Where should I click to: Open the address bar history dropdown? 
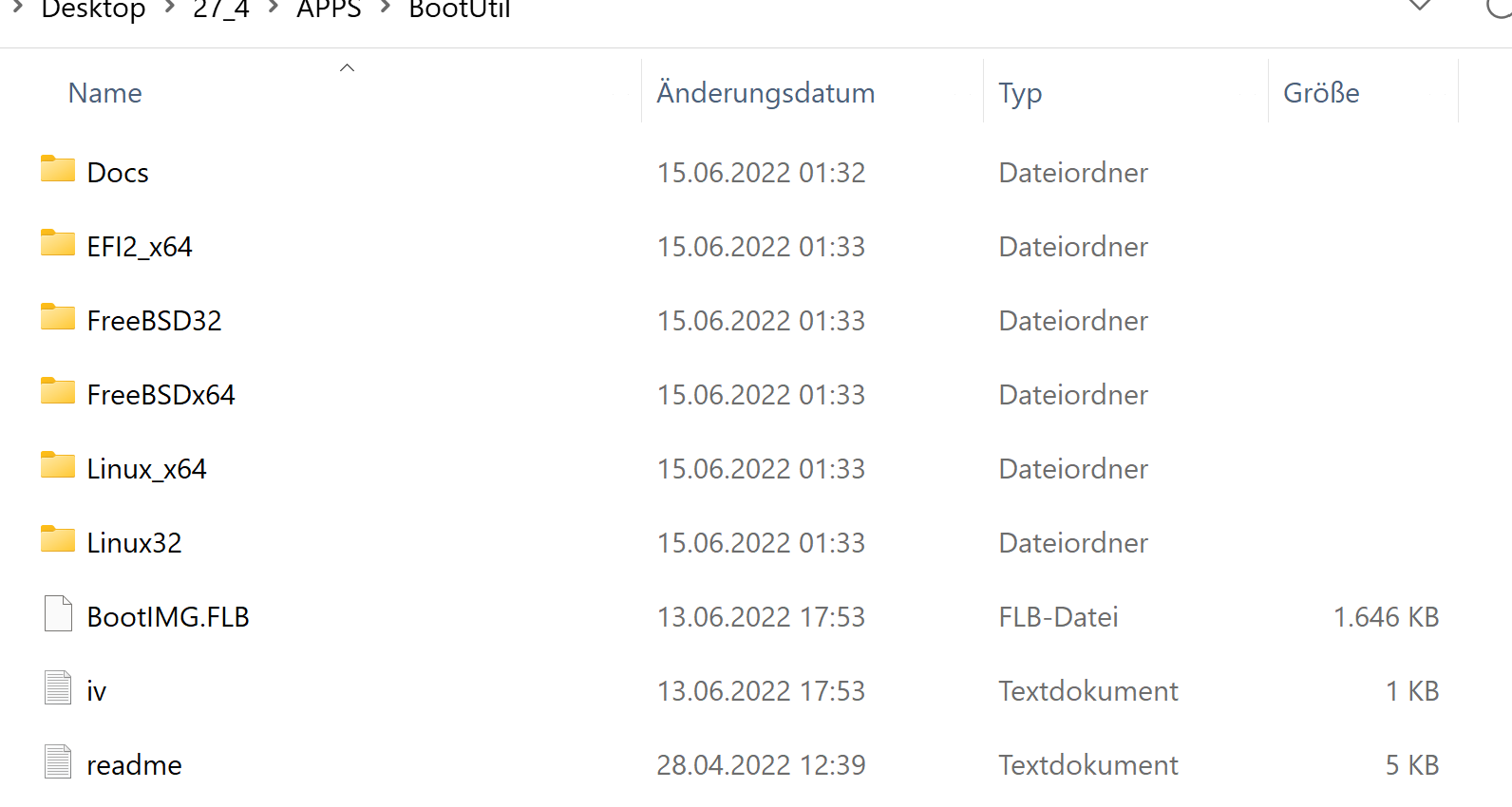click(x=1420, y=6)
